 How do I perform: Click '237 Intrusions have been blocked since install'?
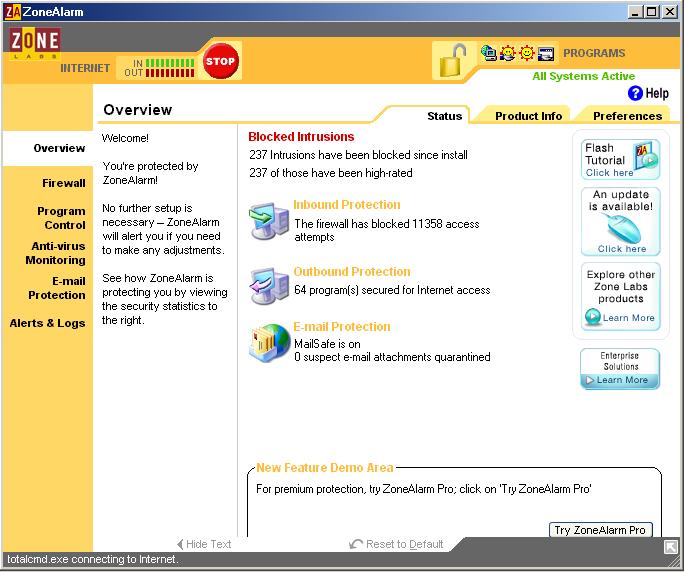click(x=358, y=155)
